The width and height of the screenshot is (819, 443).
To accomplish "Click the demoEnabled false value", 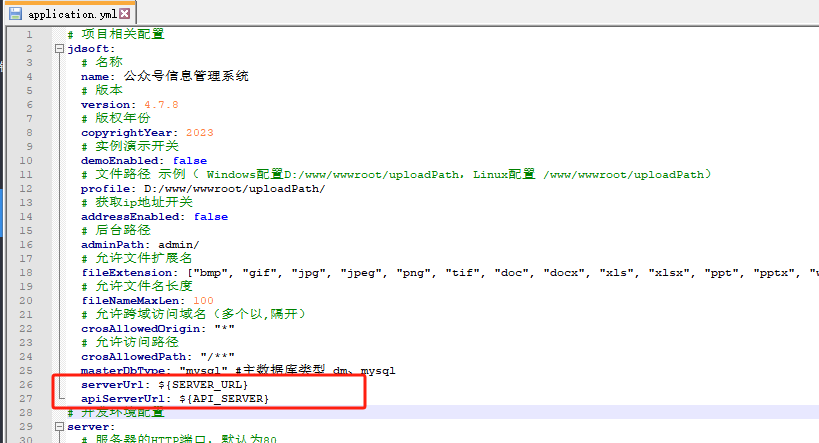I will click(190, 160).
